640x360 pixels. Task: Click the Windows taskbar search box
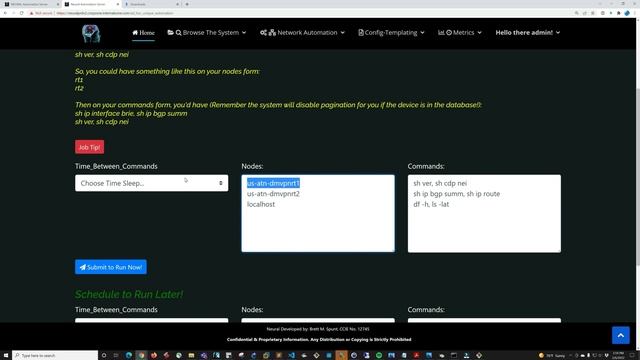(55, 356)
